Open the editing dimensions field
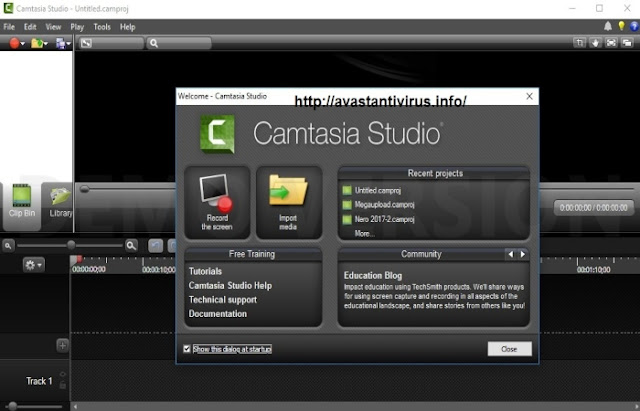640x411 pixels. (111, 43)
